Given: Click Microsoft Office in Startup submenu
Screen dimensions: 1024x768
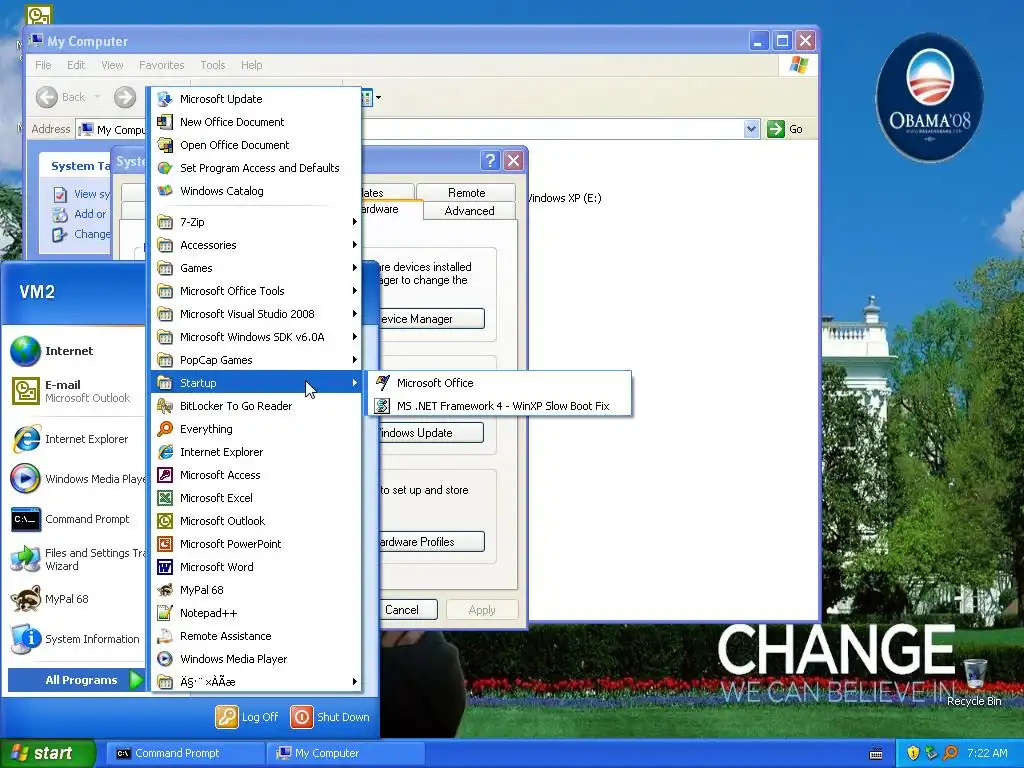Looking at the screenshot, I should (500, 383).
